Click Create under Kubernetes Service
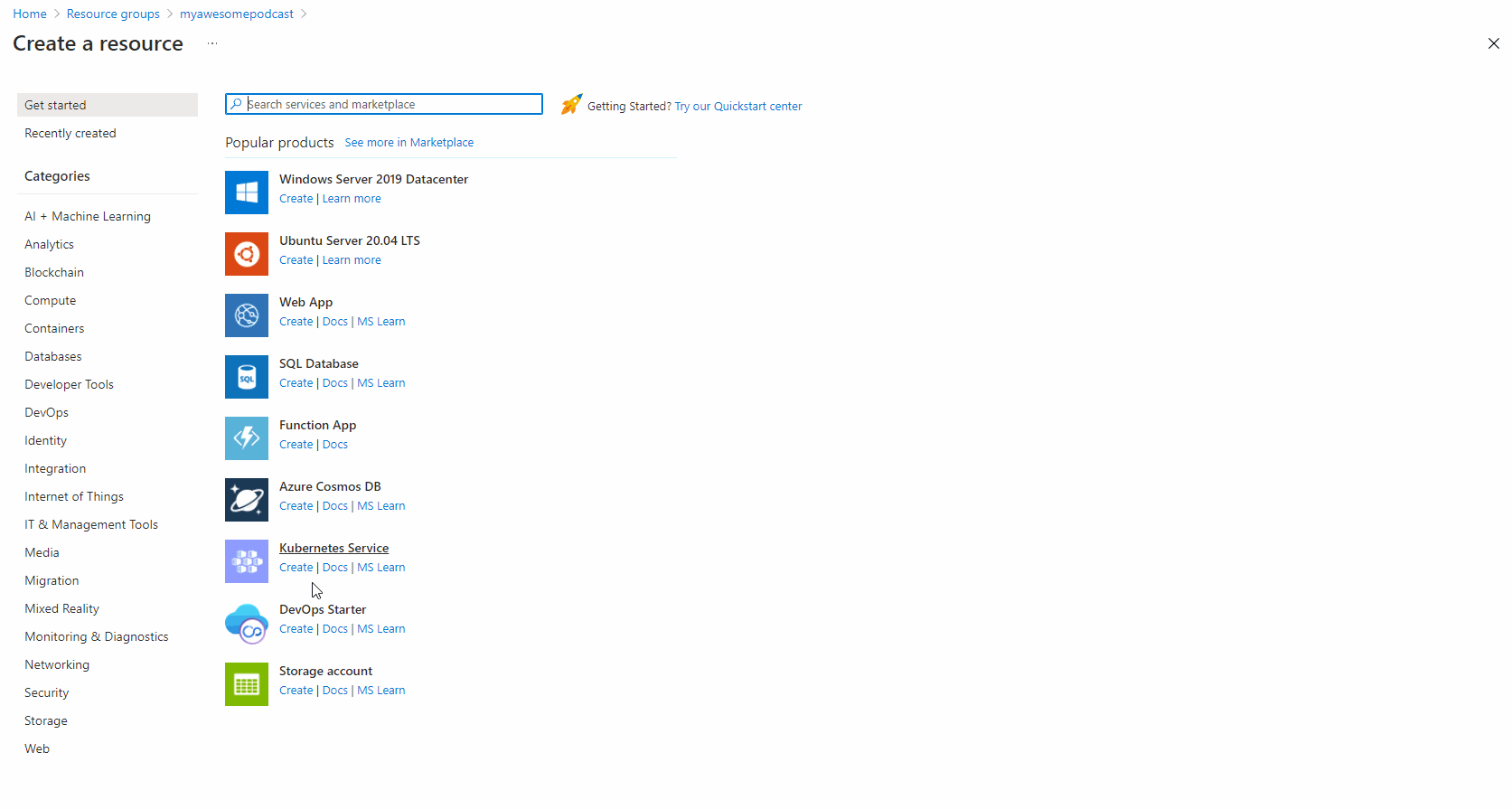The image size is (1512, 809). [x=296, y=568]
